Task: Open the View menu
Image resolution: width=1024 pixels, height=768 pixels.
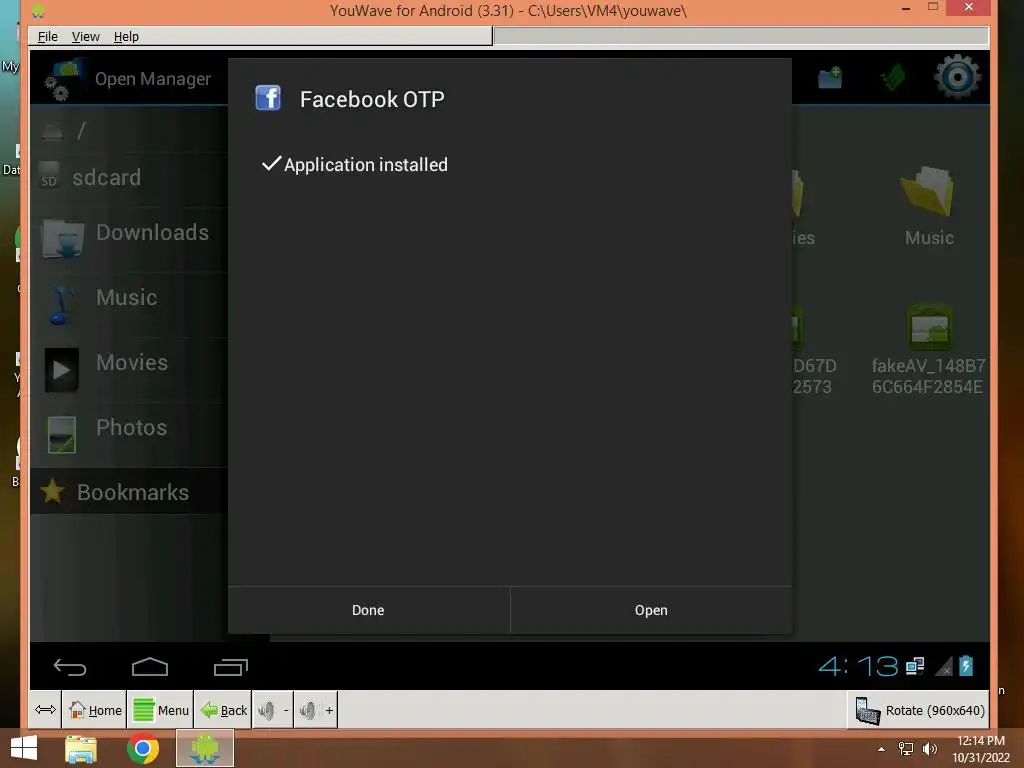Action: (86, 37)
